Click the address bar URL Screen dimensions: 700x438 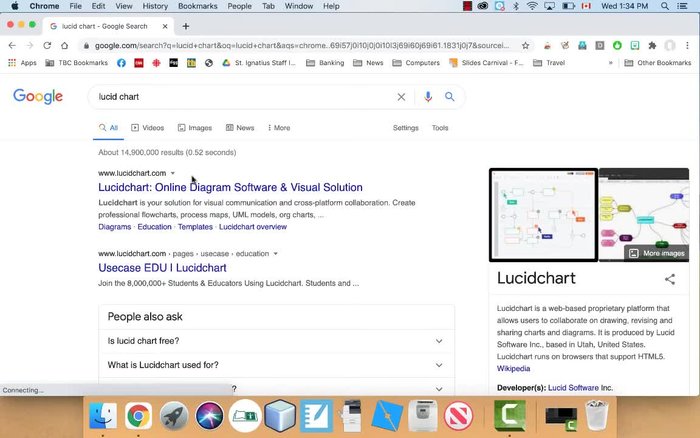point(301,46)
